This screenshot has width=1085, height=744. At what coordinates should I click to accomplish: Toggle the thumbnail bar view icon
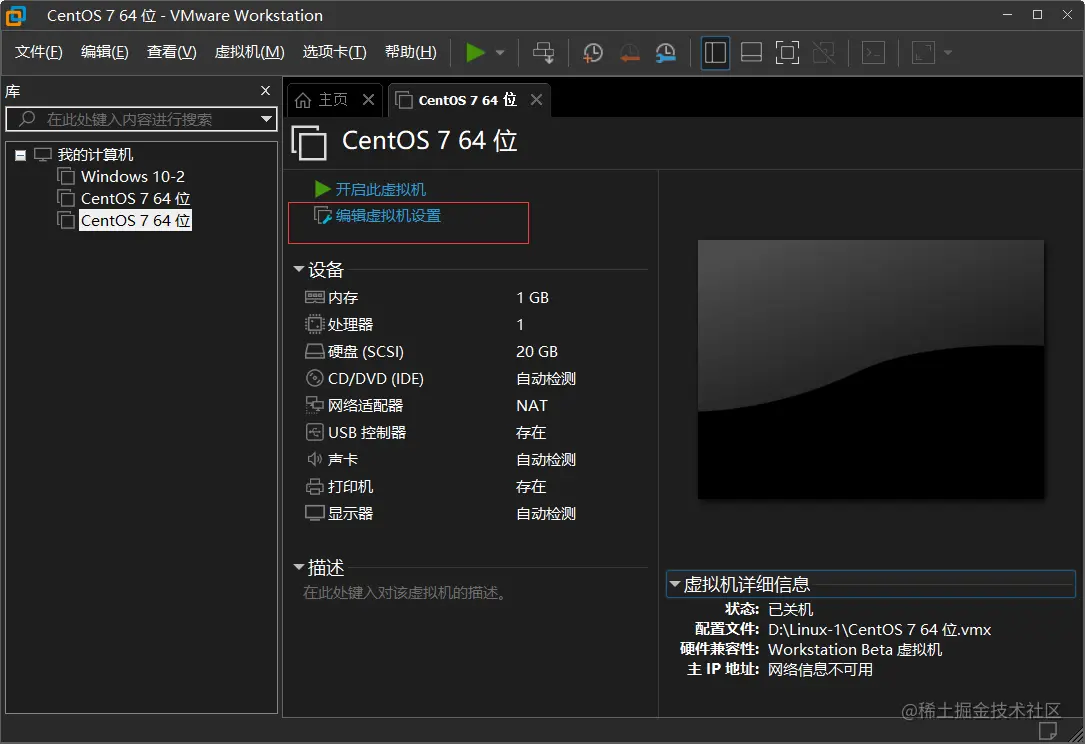tap(751, 53)
